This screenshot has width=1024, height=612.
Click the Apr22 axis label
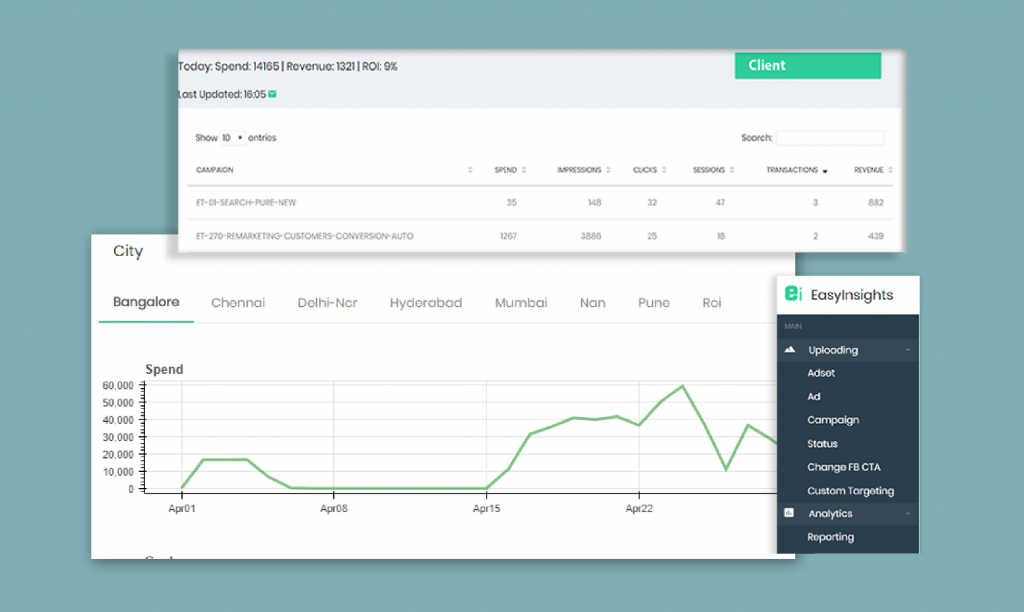coord(639,508)
